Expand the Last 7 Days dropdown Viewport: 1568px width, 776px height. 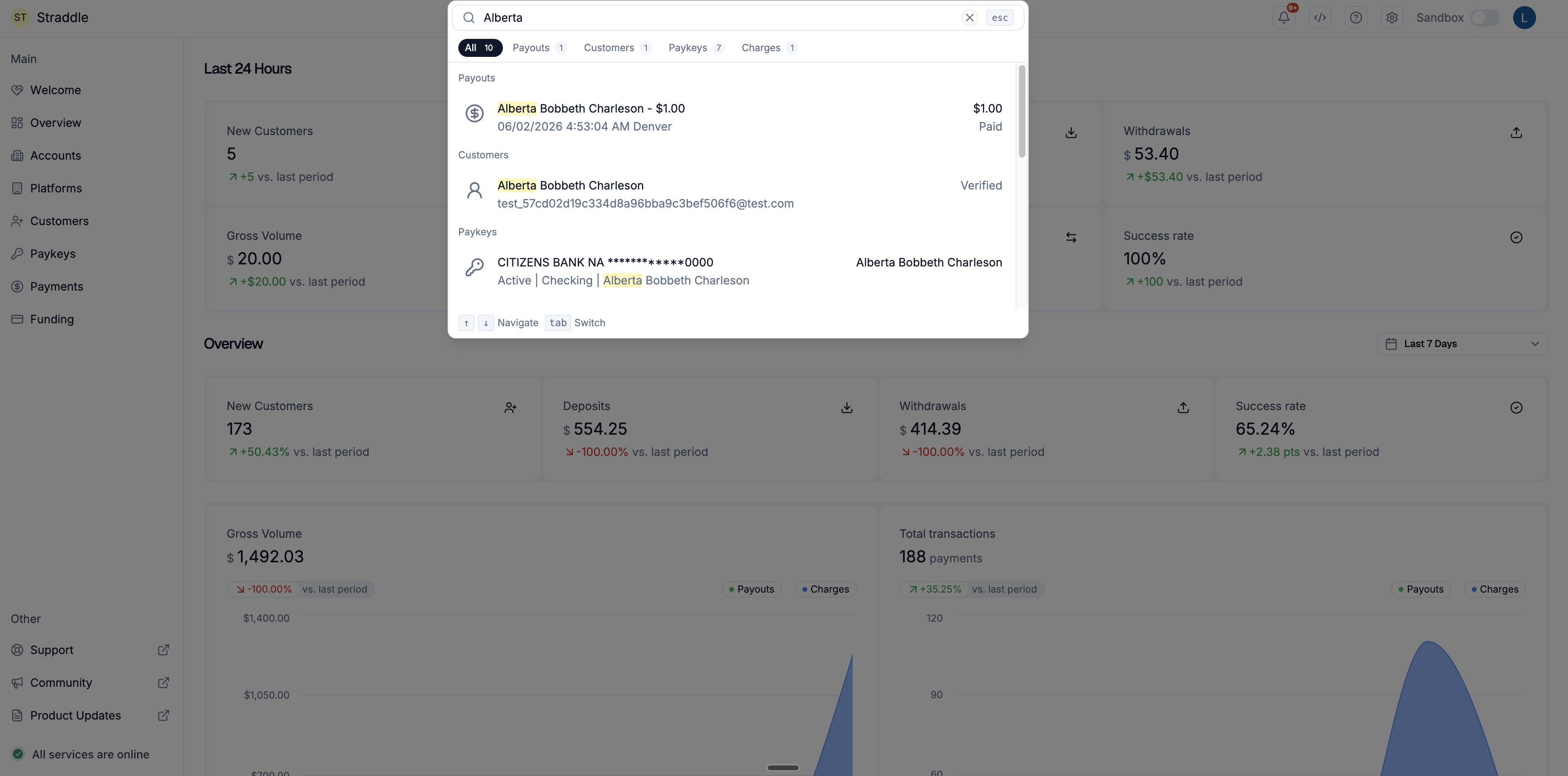coord(1463,344)
